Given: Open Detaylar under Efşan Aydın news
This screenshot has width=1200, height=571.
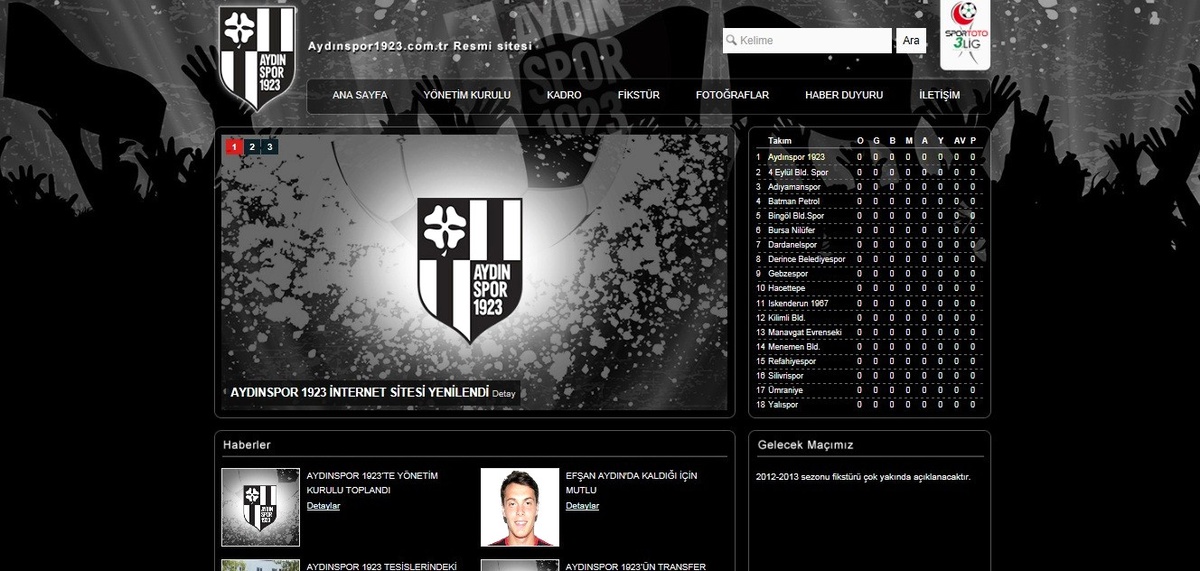Looking at the screenshot, I should tap(582, 506).
